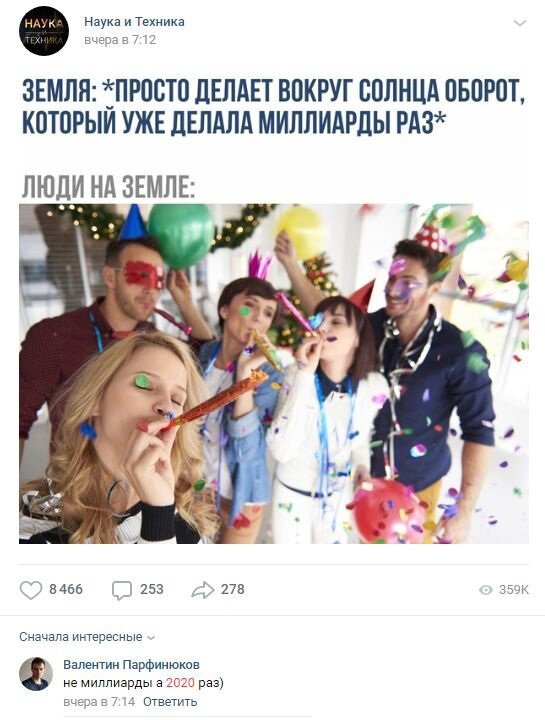Reply to the comment with Ответить

coord(170,702)
